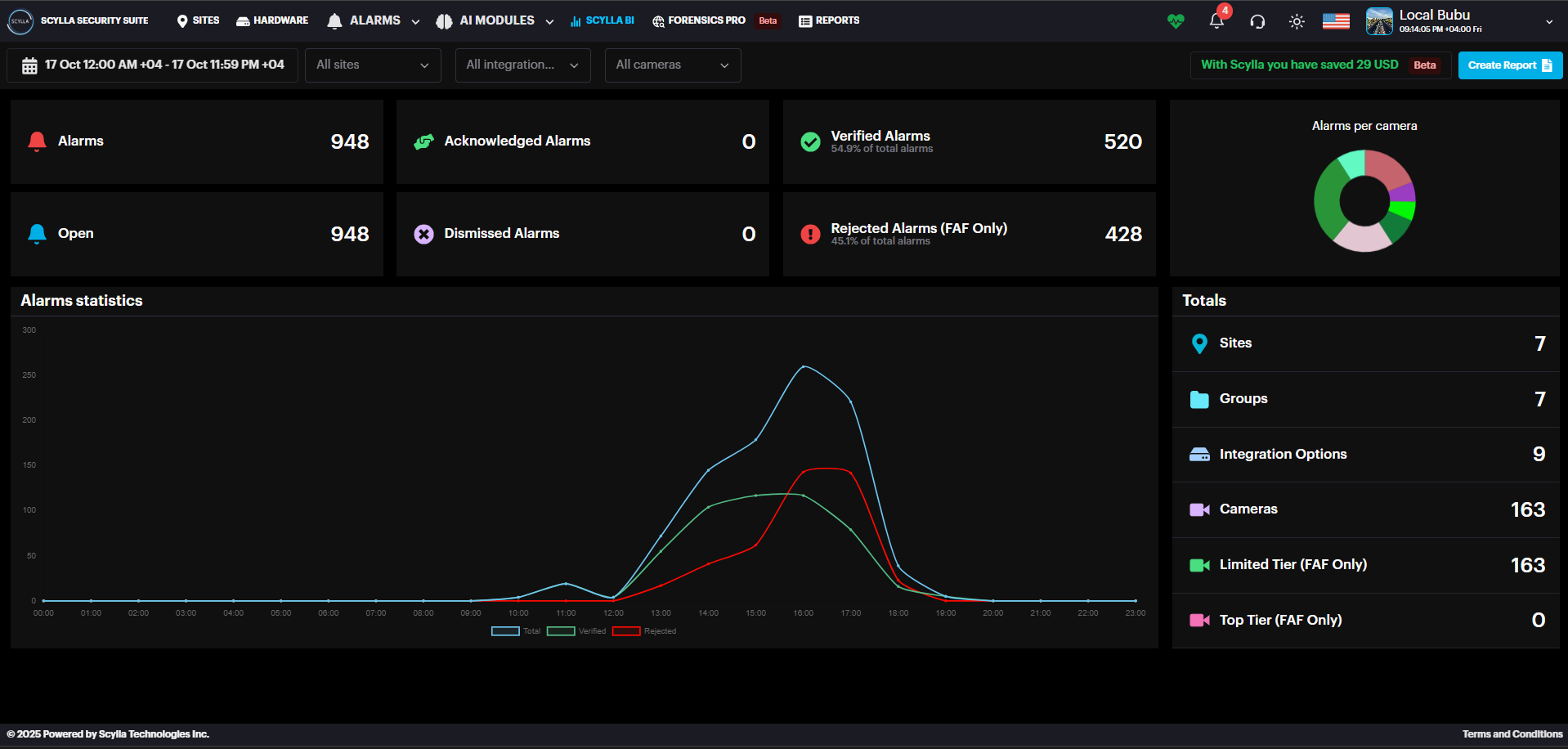Screen dimensions: 1568x749
Task: Click the Create Report button
Action: [x=1509, y=65]
